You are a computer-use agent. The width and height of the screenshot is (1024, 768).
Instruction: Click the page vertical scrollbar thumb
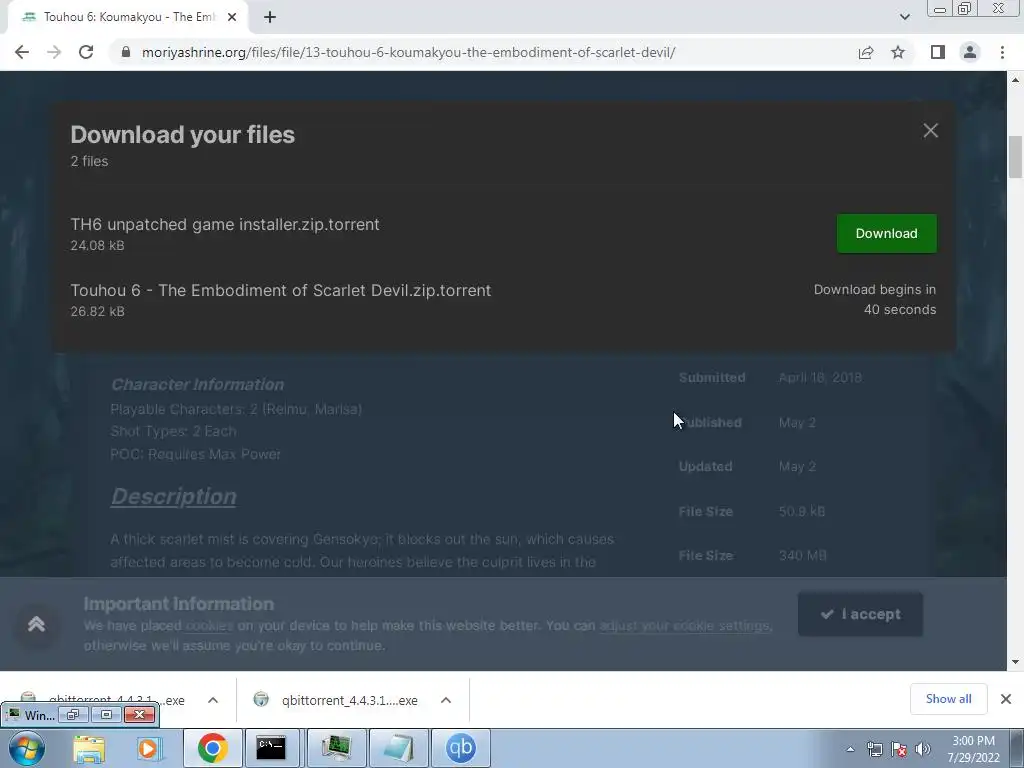1015,157
